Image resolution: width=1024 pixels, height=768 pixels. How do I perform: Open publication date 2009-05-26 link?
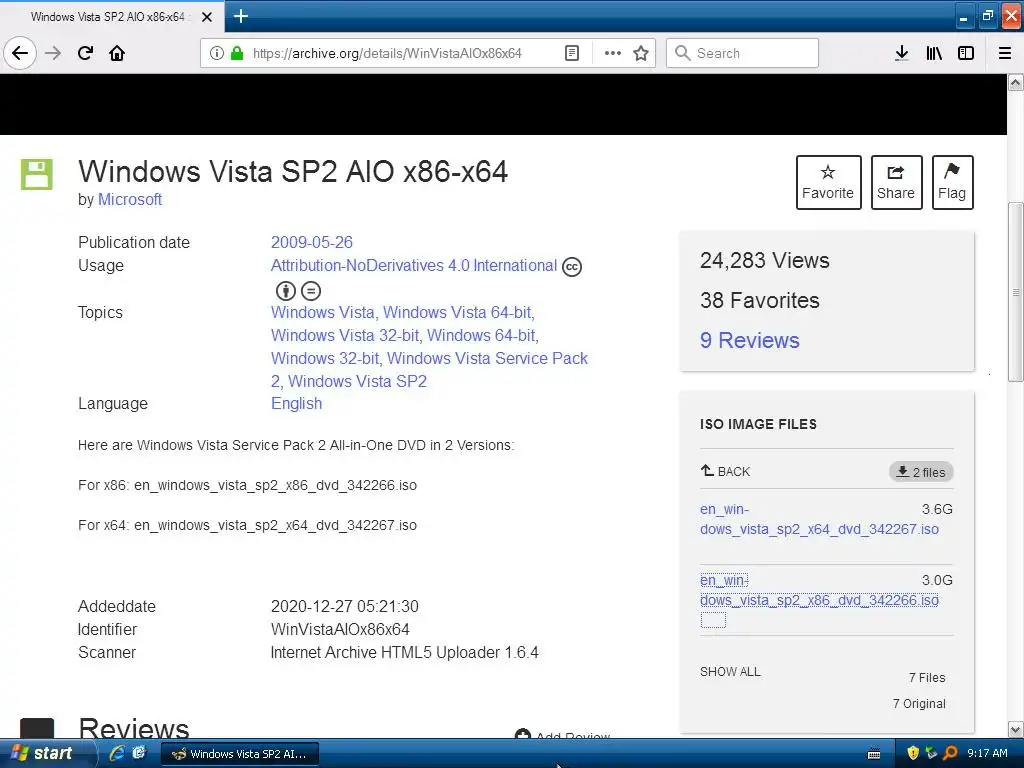pos(312,242)
